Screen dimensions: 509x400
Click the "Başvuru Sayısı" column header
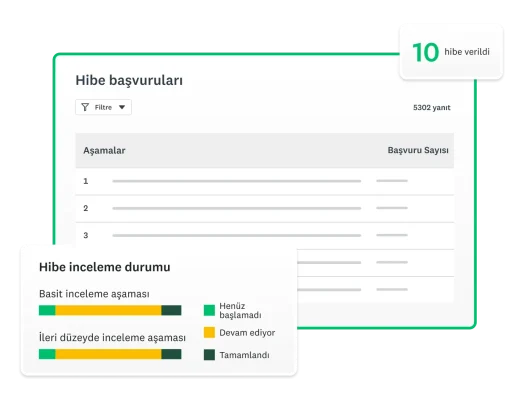coord(418,150)
